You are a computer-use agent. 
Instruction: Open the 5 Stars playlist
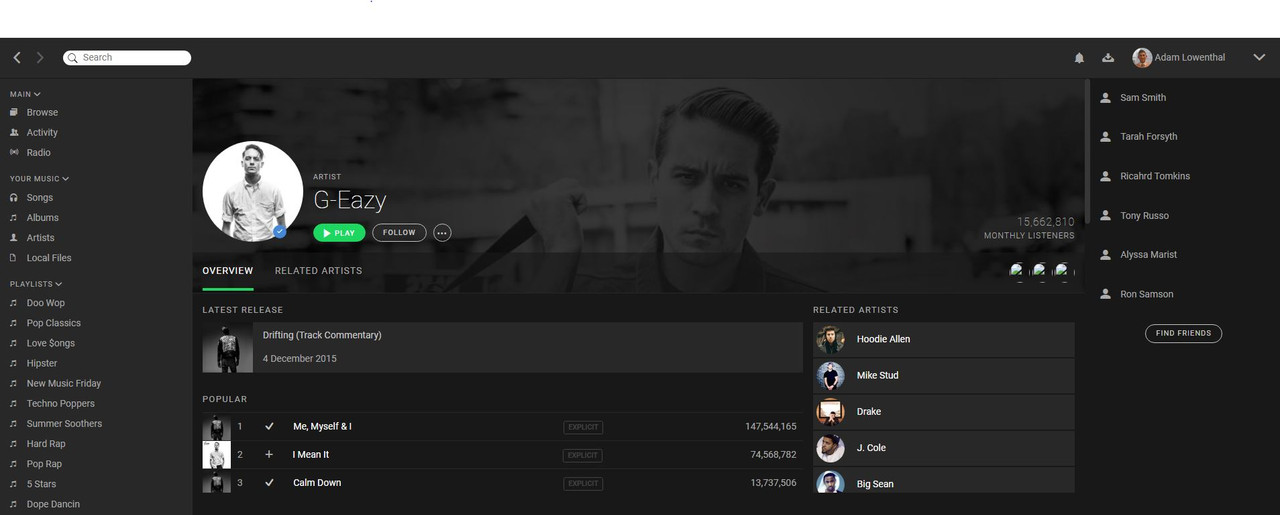41,484
